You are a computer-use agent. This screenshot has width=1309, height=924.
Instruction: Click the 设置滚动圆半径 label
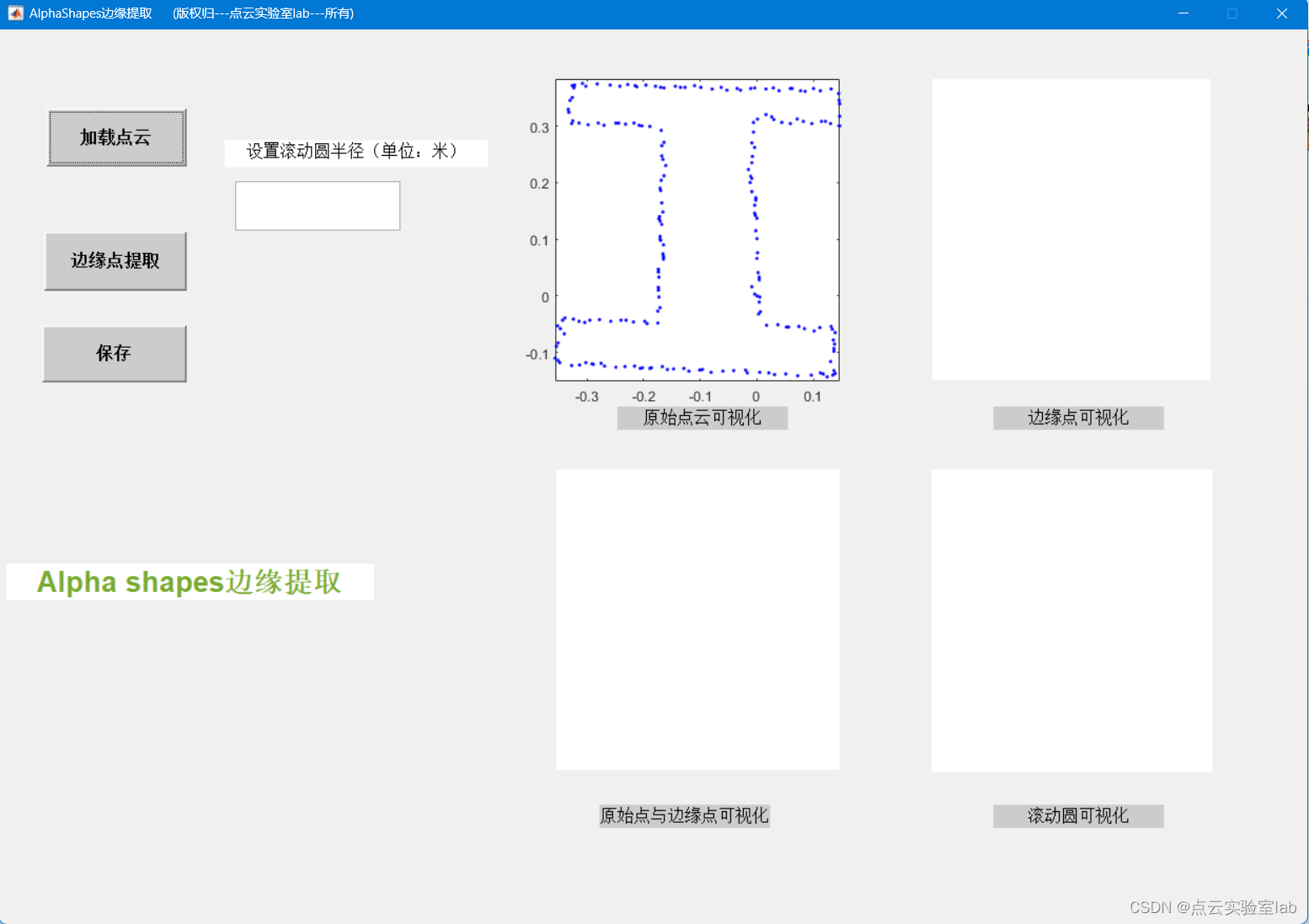tap(355, 152)
